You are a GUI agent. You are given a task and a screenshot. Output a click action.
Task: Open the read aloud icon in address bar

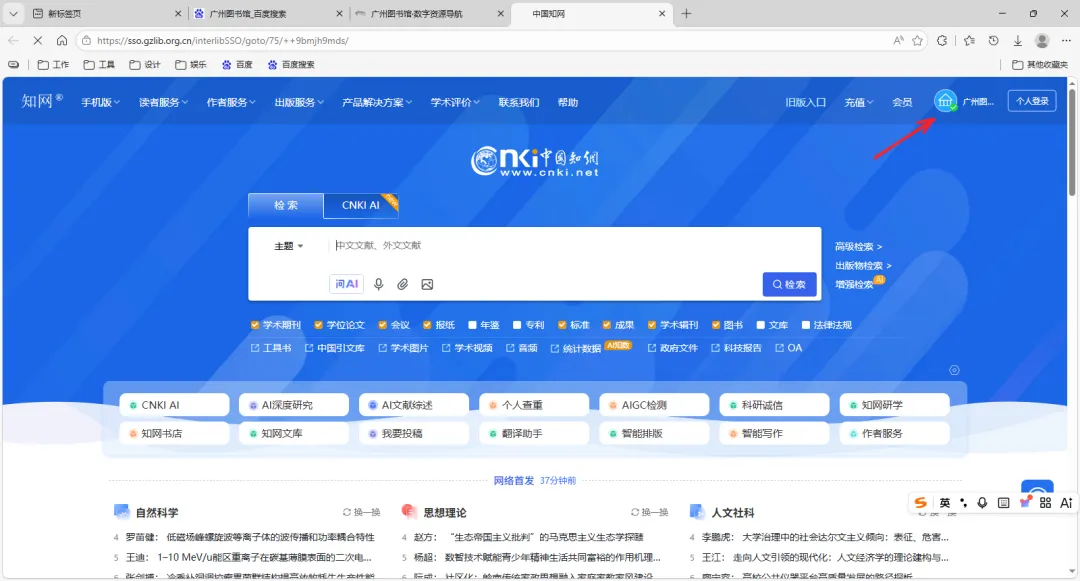pos(898,41)
